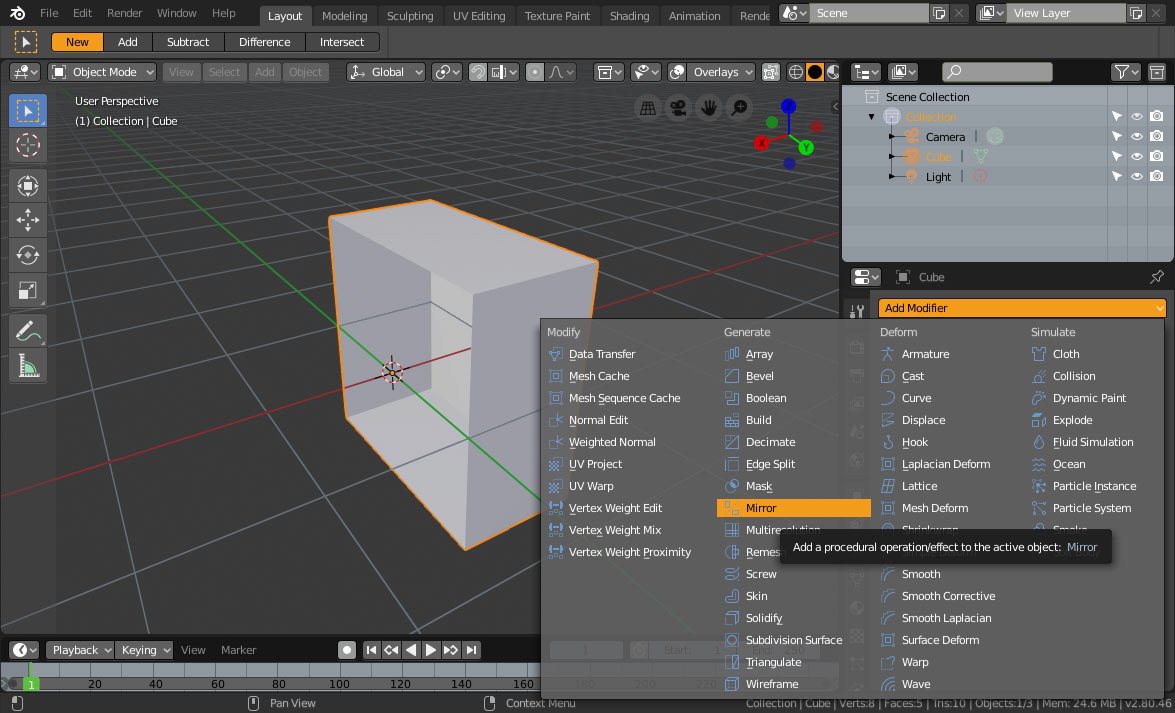
Task: Open the Modeling workspace tab
Action: point(344,16)
